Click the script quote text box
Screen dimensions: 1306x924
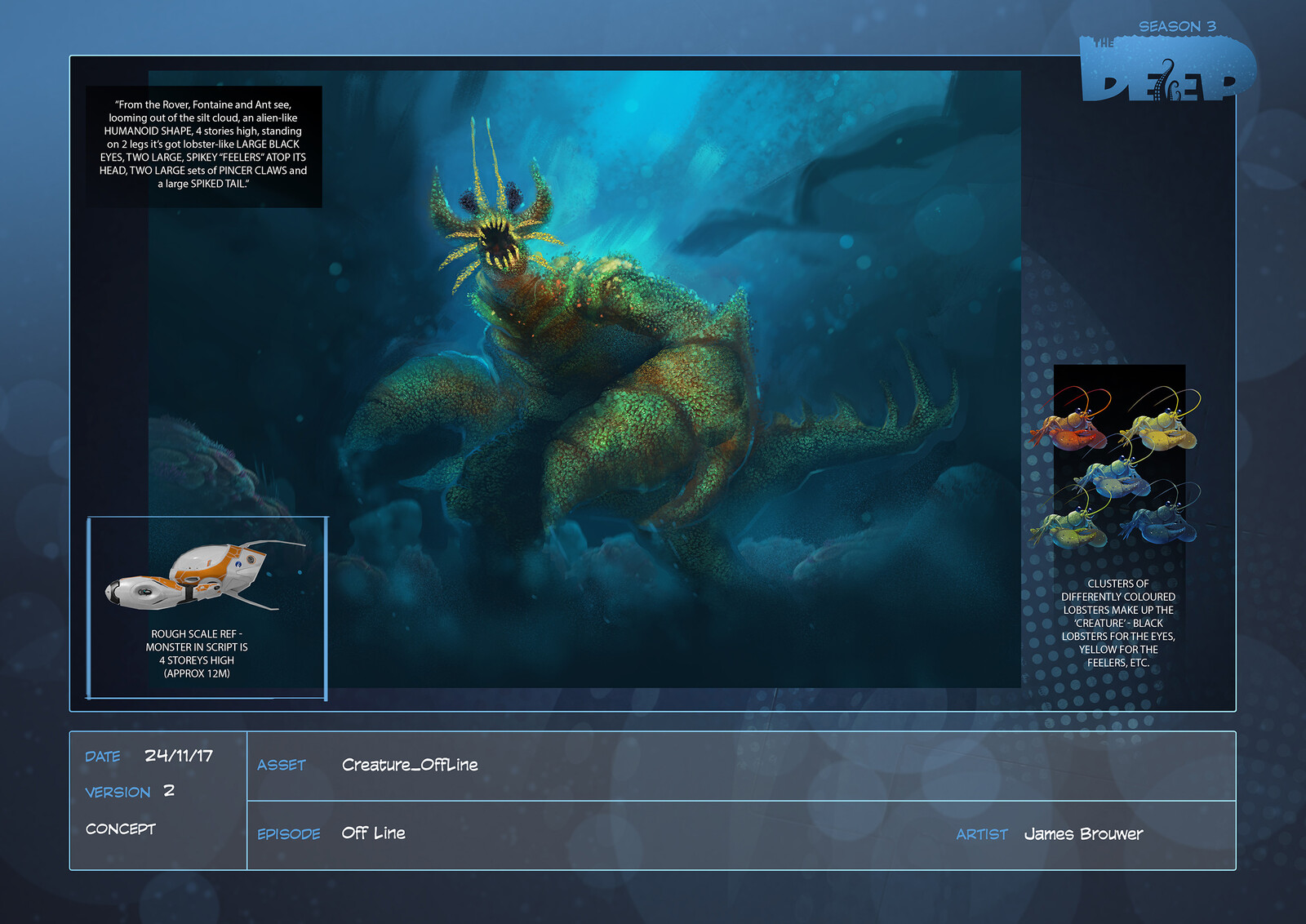203,145
